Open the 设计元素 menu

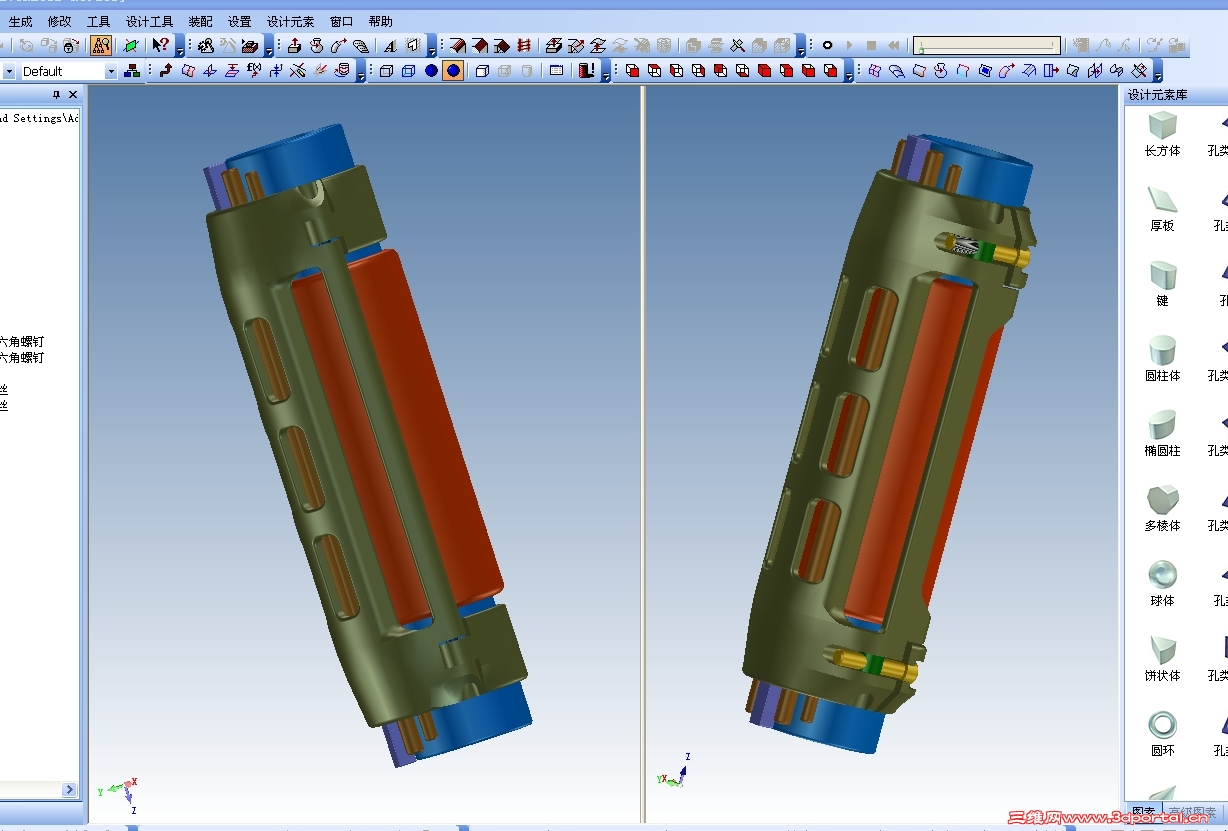(290, 21)
